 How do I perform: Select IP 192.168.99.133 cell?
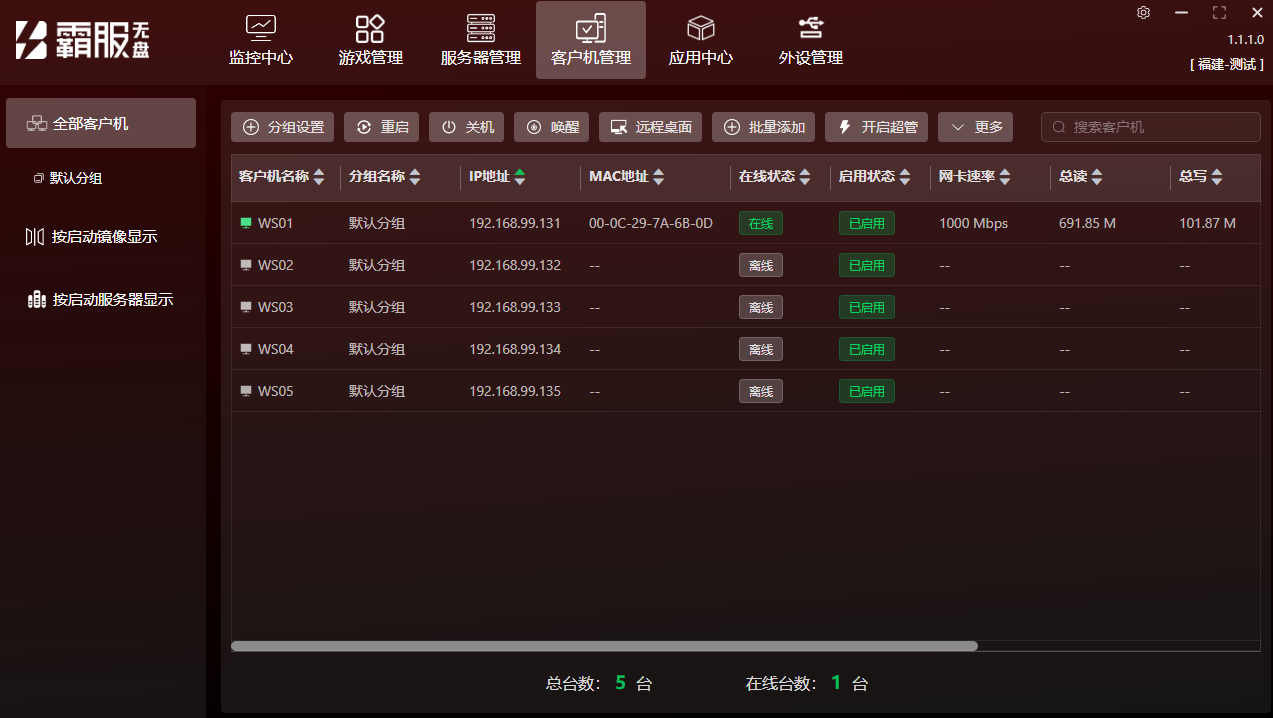[515, 307]
